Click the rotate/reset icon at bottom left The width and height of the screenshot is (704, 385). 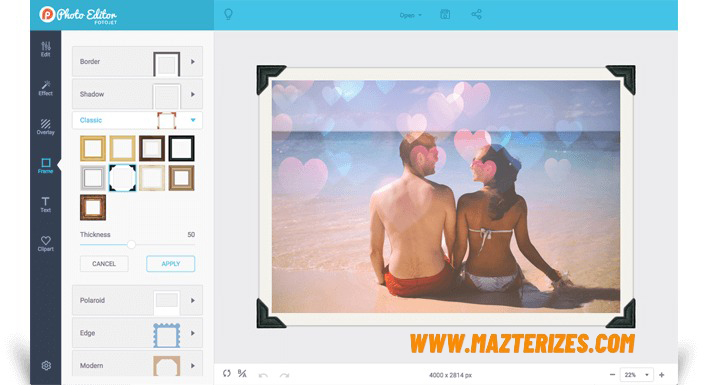coord(227,373)
